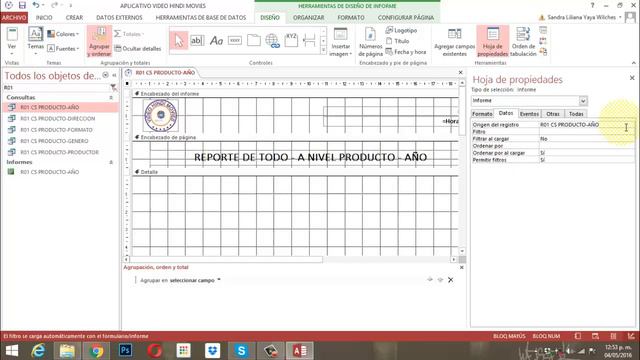Click Agrupar y ordenar button
Image resolution: width=640 pixels, height=360 pixels.
99,42
